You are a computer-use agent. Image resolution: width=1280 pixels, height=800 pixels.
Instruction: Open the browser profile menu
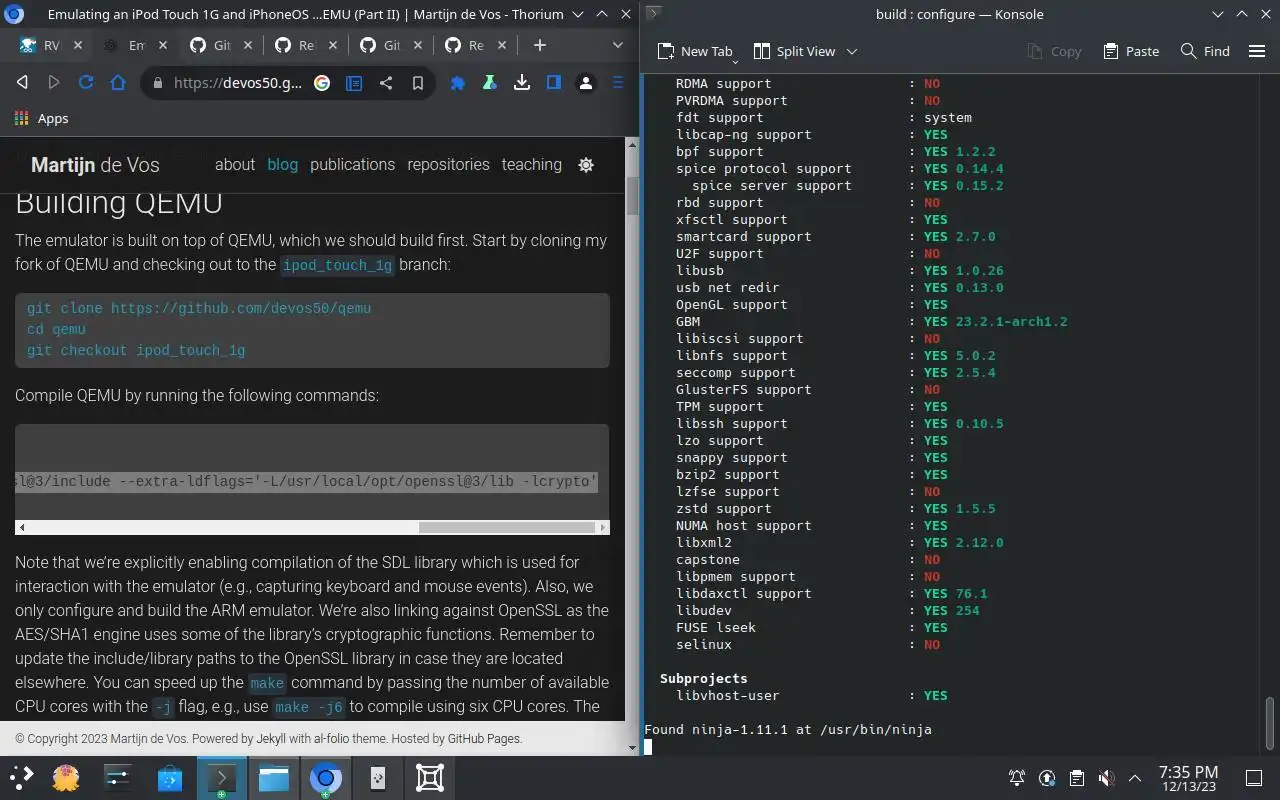pos(586,83)
